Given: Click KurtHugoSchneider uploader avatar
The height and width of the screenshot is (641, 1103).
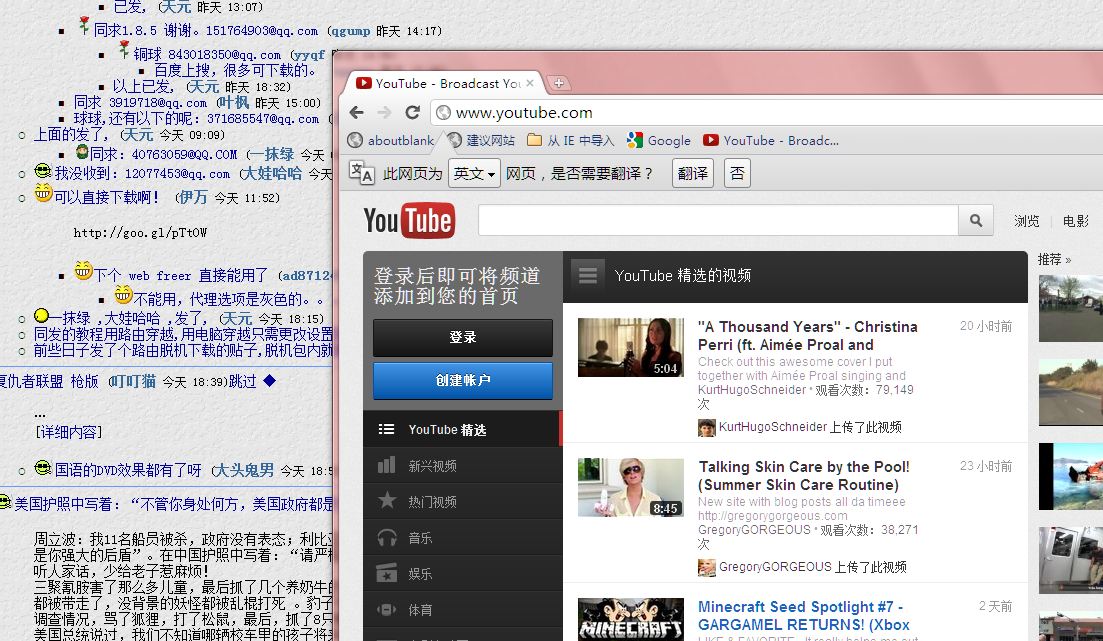Looking at the screenshot, I should pyautogui.click(x=706, y=427).
